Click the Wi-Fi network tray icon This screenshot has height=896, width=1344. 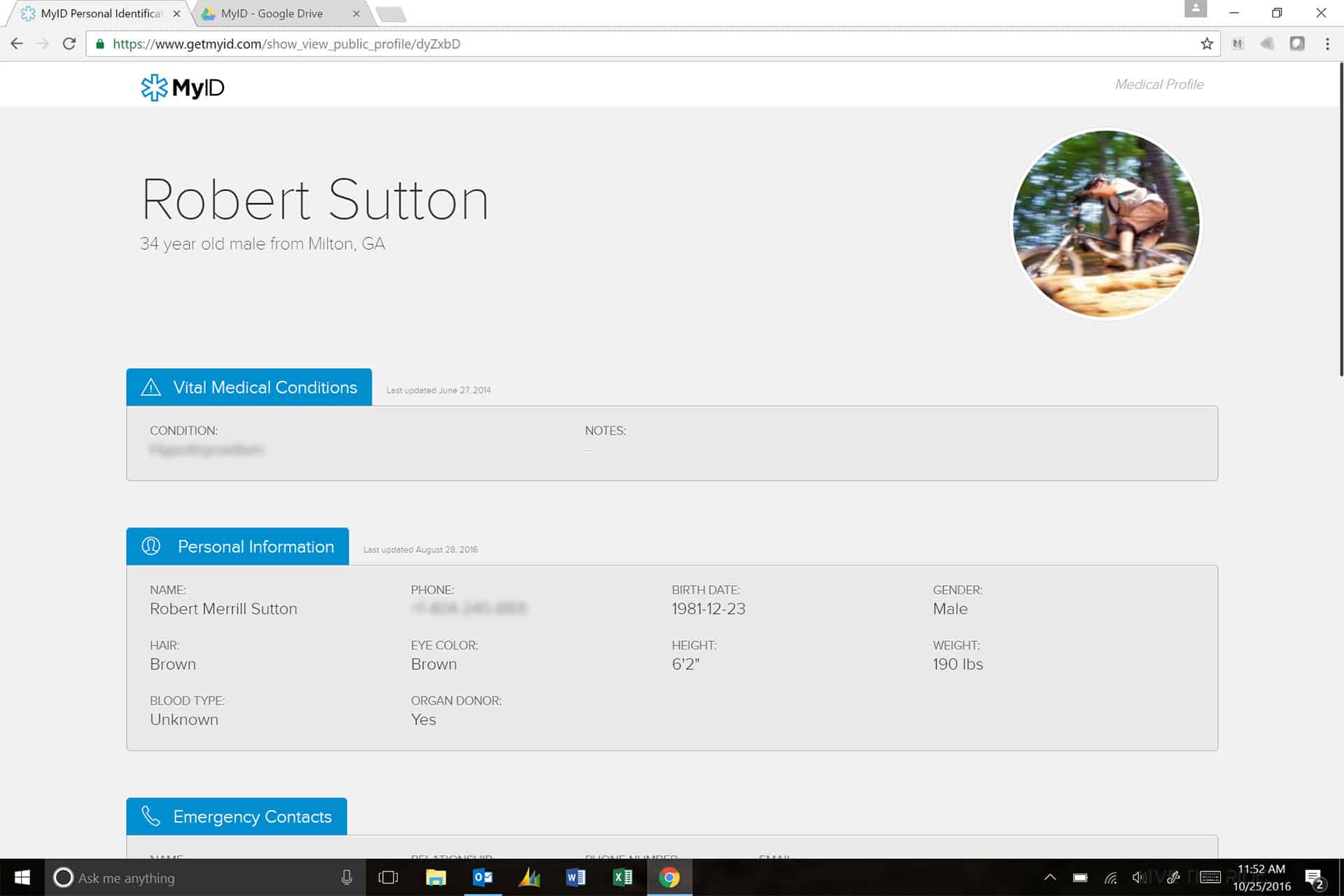pyautogui.click(x=1110, y=877)
